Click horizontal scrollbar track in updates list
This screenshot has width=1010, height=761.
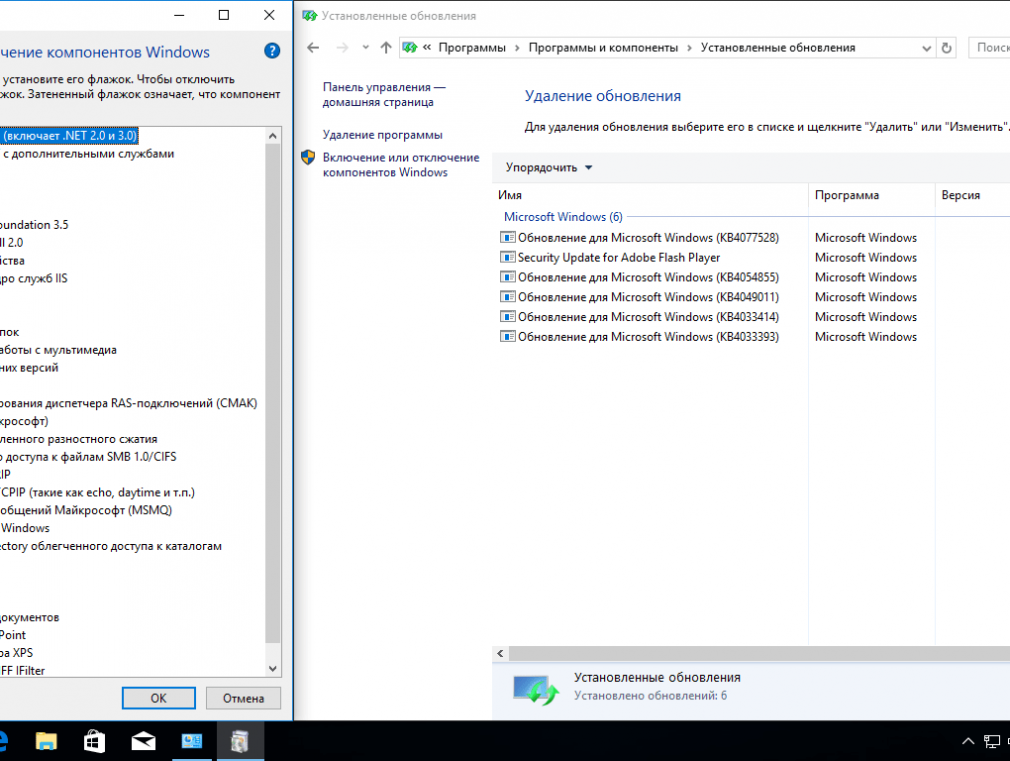click(x=759, y=653)
